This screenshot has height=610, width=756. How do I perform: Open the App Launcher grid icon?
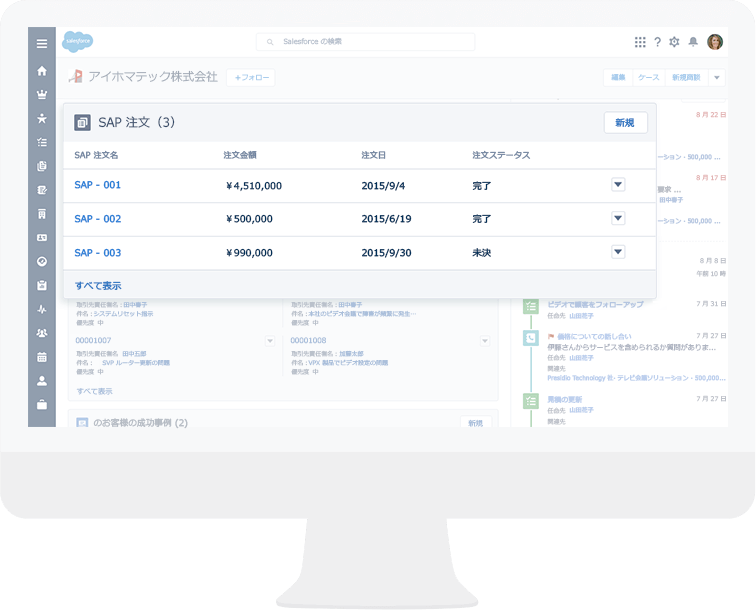[x=640, y=42]
